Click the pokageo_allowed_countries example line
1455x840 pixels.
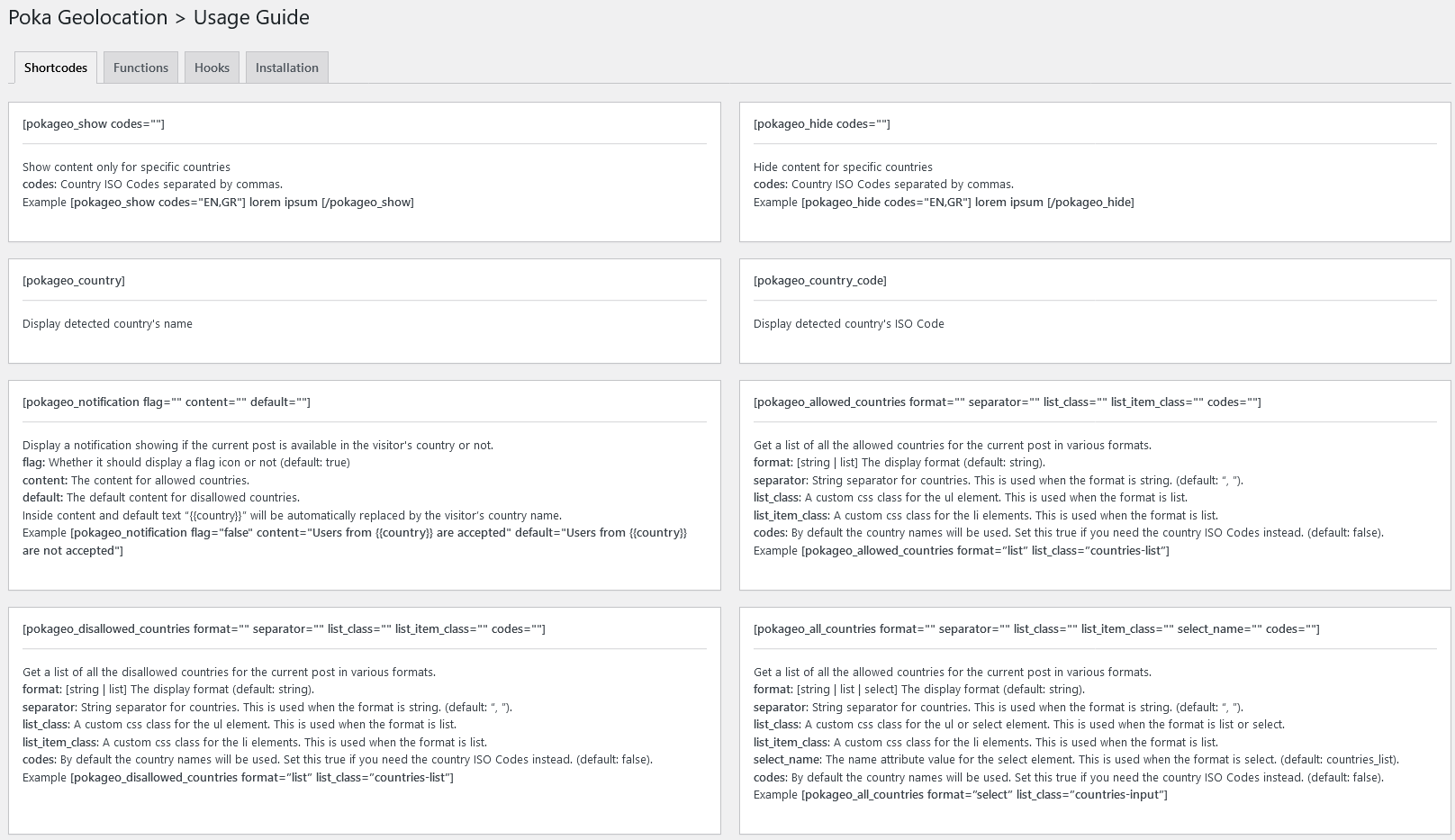(985, 551)
